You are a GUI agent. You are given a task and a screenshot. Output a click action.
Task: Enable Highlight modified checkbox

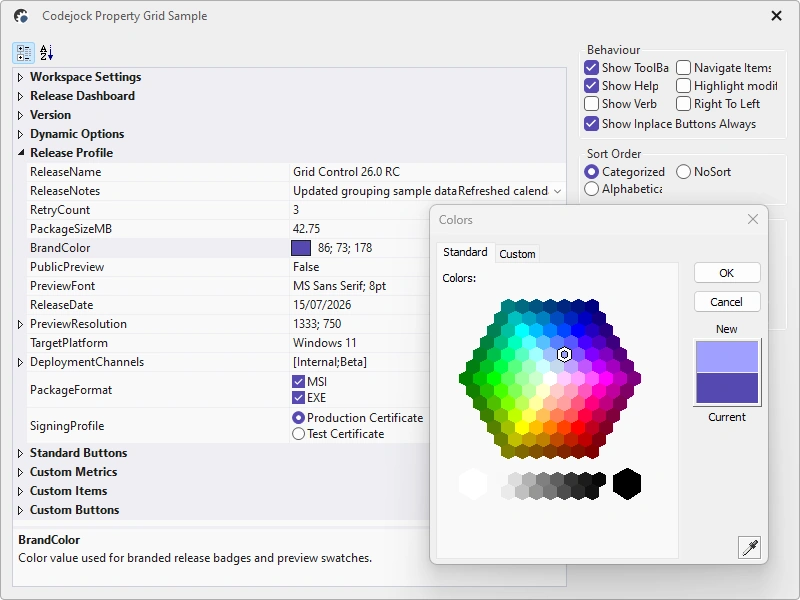683,86
